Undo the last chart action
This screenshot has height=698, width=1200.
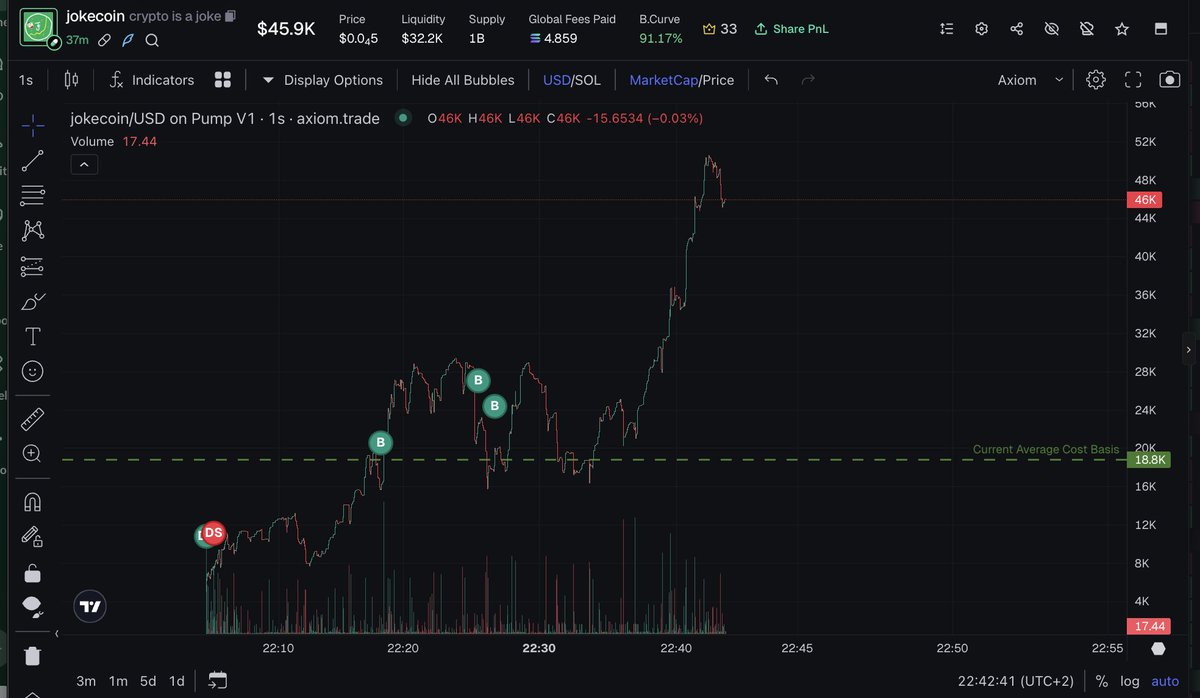coord(771,80)
